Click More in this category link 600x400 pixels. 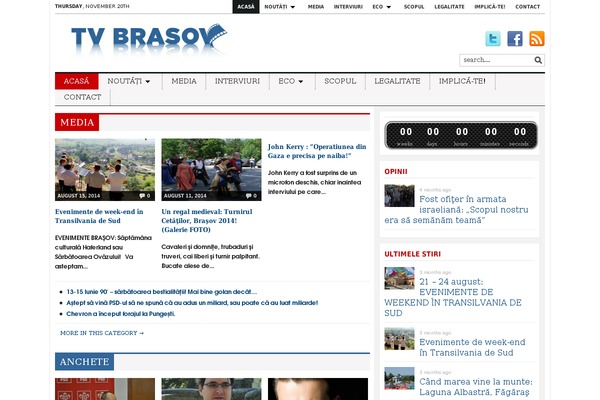point(102,333)
